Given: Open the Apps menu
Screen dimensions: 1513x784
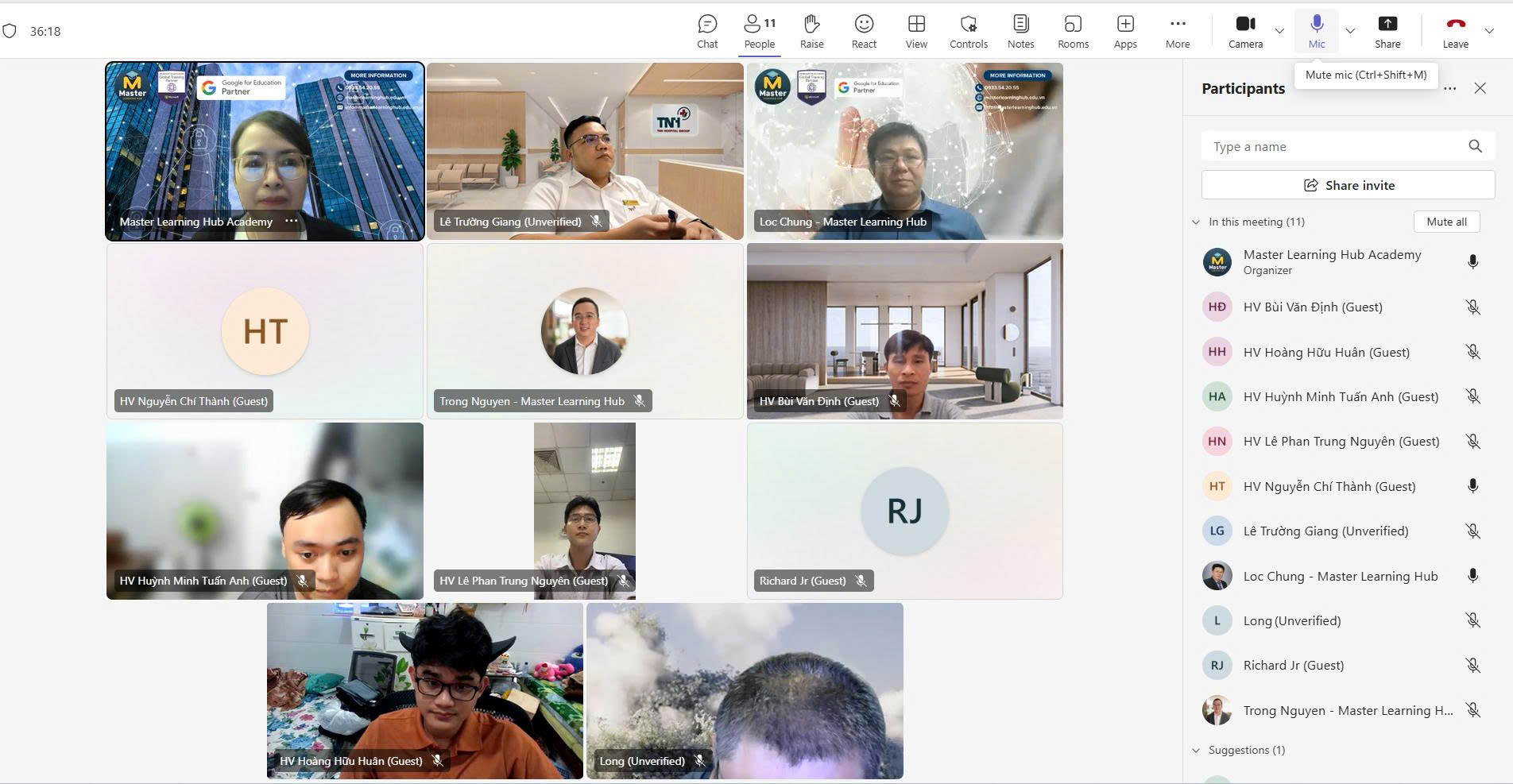Looking at the screenshot, I should (1125, 32).
